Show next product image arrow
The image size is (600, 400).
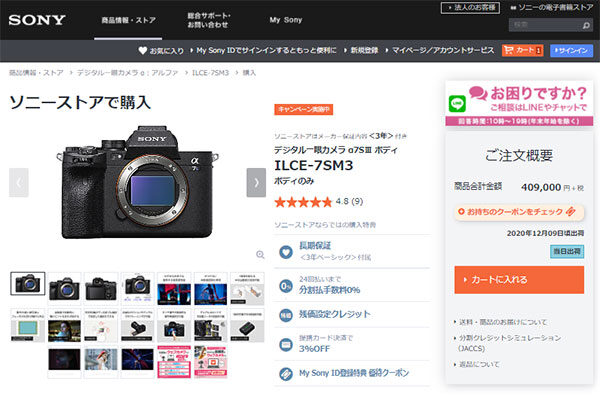pyautogui.click(x=256, y=183)
